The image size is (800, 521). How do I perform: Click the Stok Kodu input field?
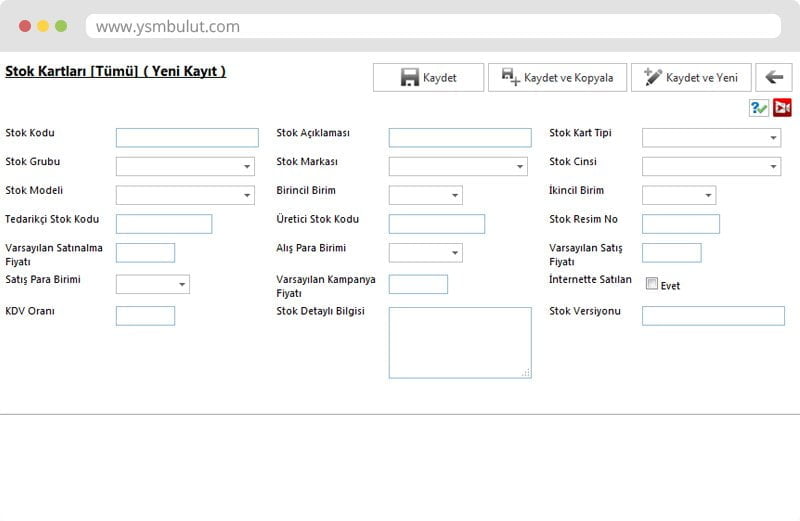click(x=187, y=138)
